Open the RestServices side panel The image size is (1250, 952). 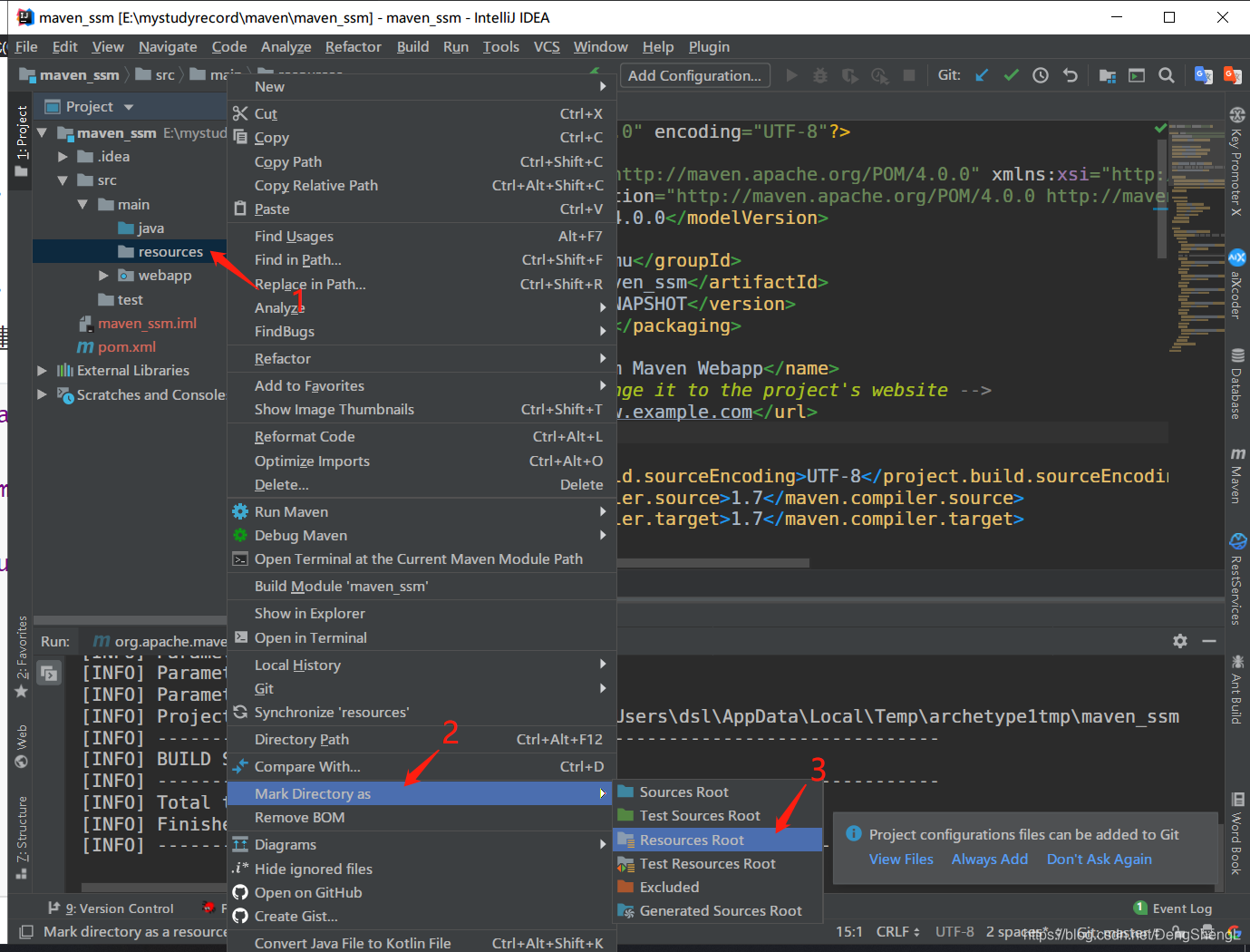pyautogui.click(x=1237, y=579)
